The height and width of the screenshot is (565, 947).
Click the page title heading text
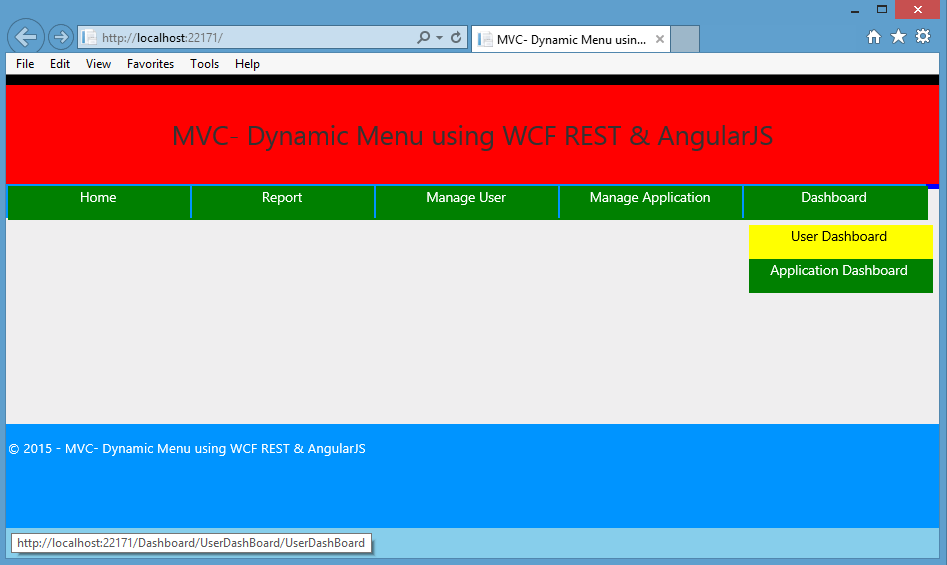point(472,136)
